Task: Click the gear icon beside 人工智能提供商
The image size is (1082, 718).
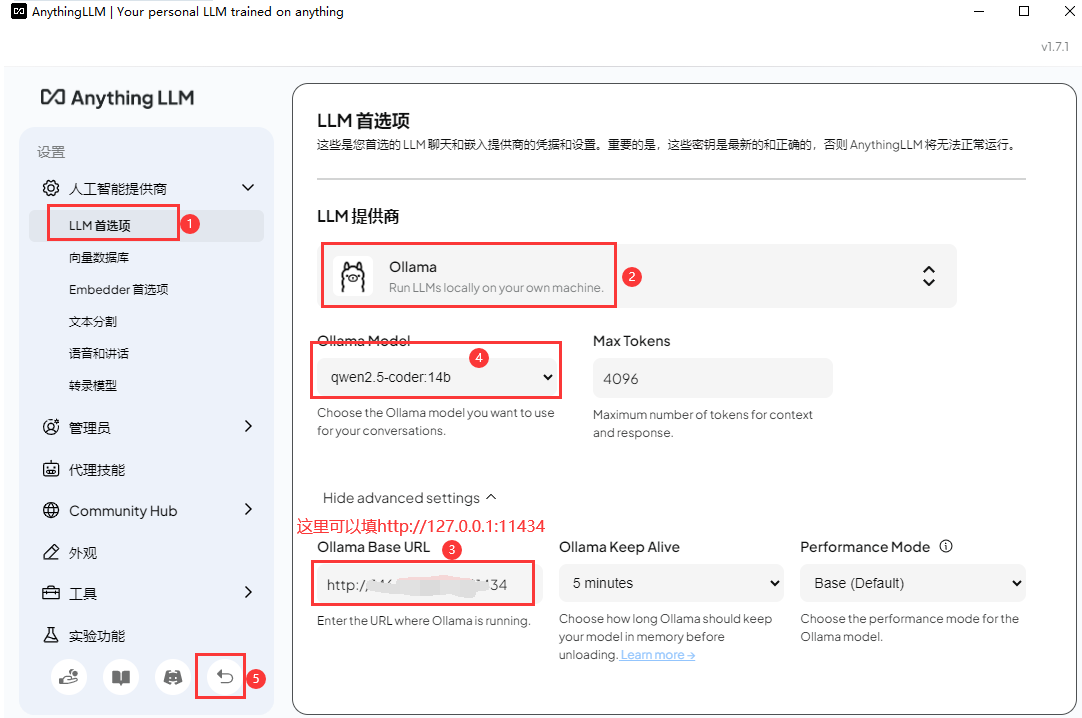Action: pos(51,188)
